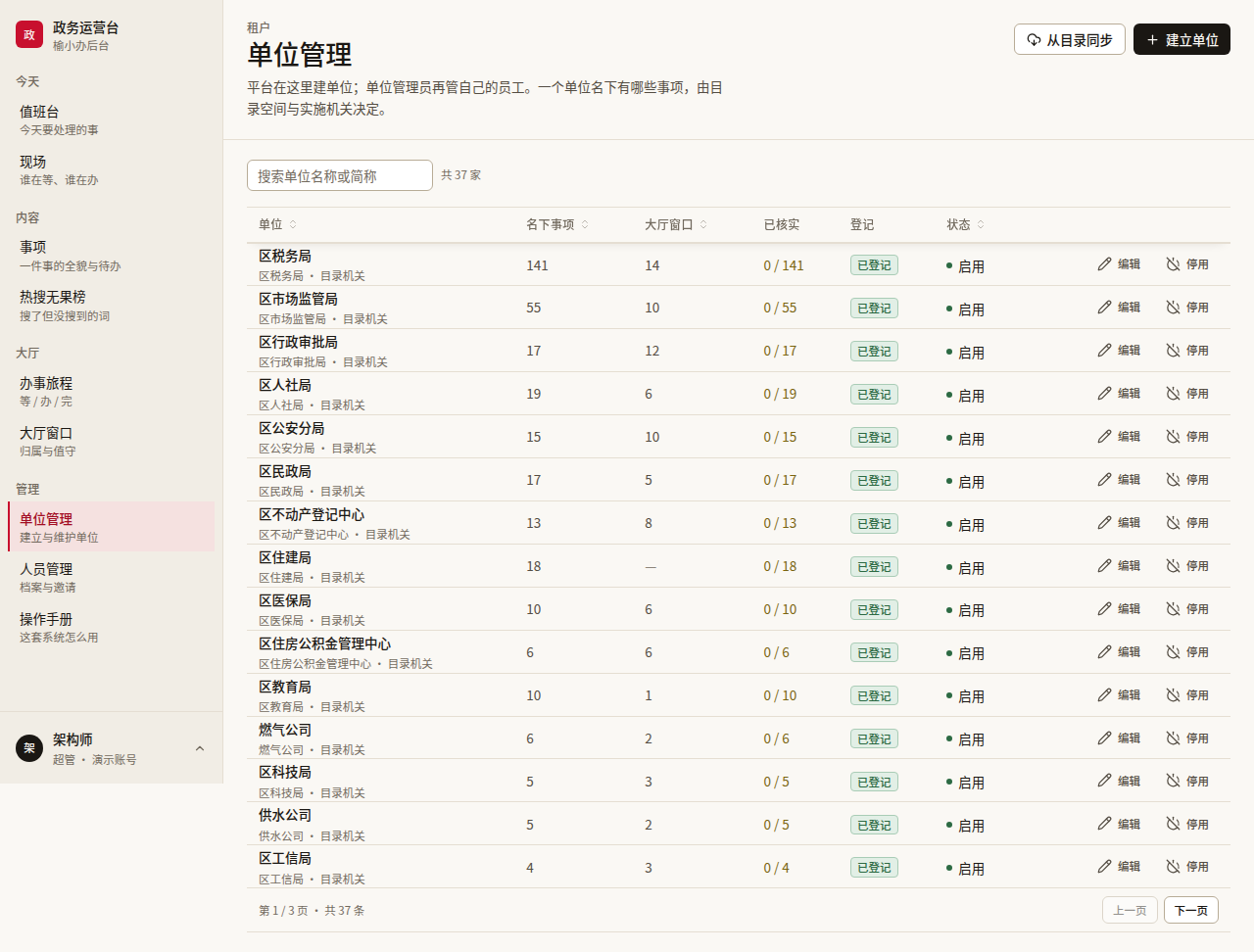Screen dimensions: 1254x952
Task: Click the 0 / 141 verified count
Action: click(x=783, y=265)
